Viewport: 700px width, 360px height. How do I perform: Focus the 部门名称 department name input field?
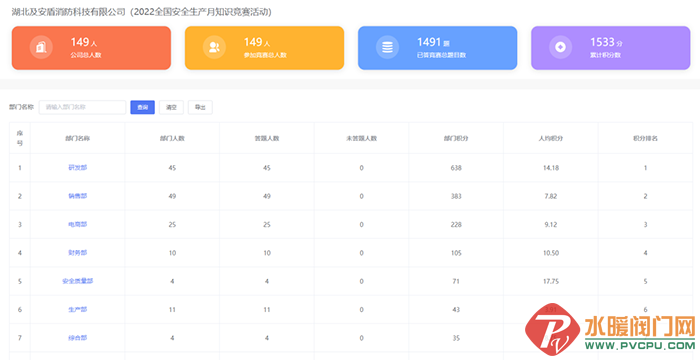tap(82, 107)
